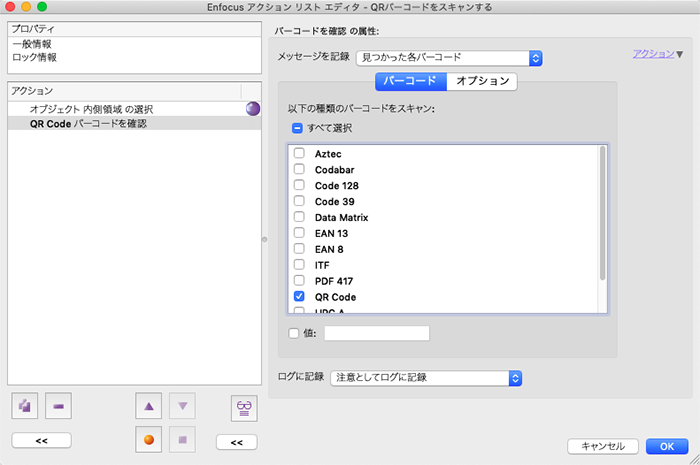Image resolution: width=700 pixels, height=465 pixels.
Task: Select ロック情報 in properties list
Action: tap(34, 58)
